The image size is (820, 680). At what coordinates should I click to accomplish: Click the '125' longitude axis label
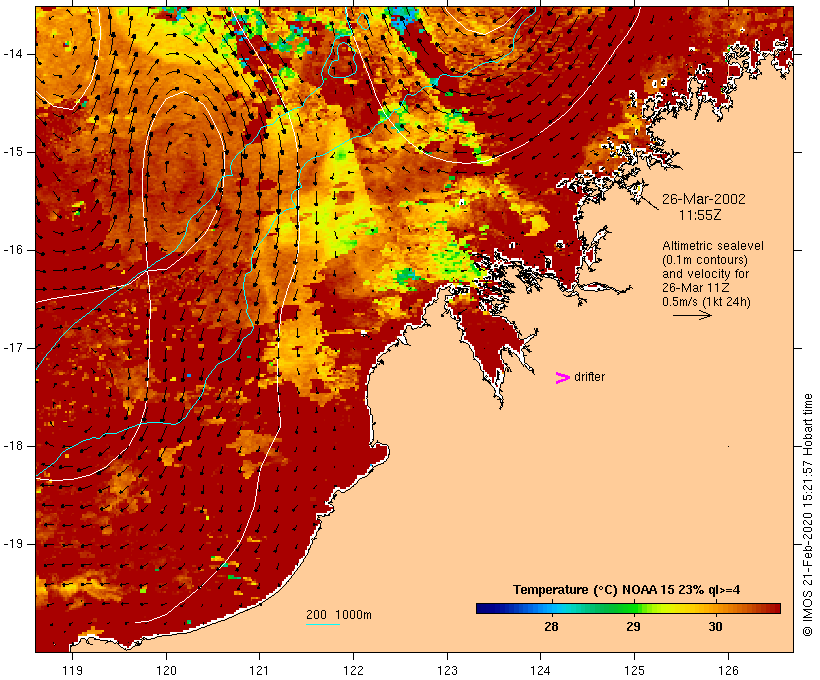[x=634, y=671]
